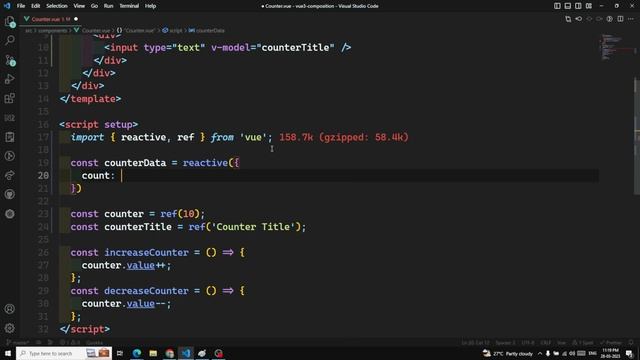Viewport: 640px width, 360px height.
Task: Click 'decreaseCounter' function name
Action: 146,291
